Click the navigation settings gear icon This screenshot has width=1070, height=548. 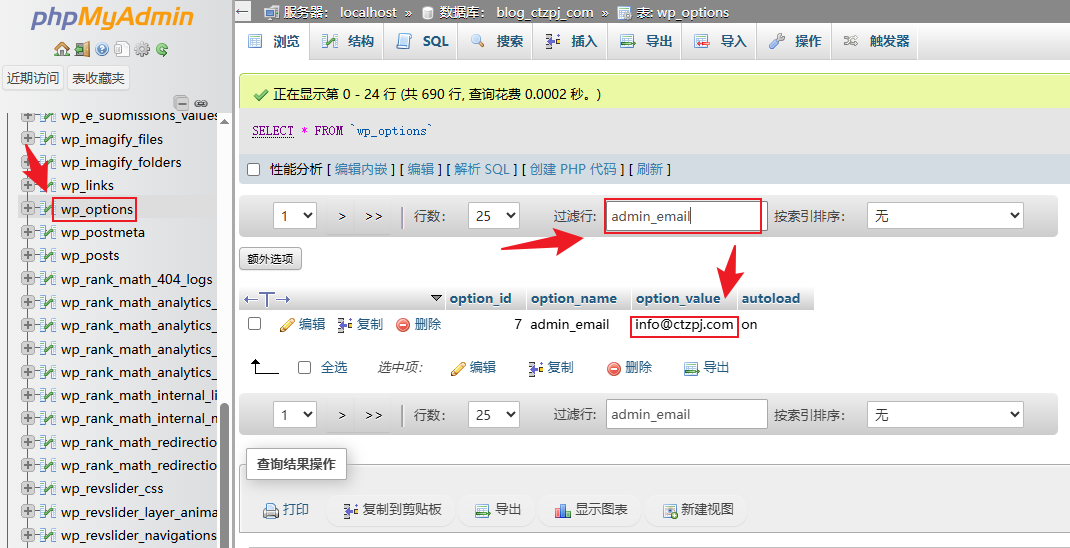coord(142,49)
